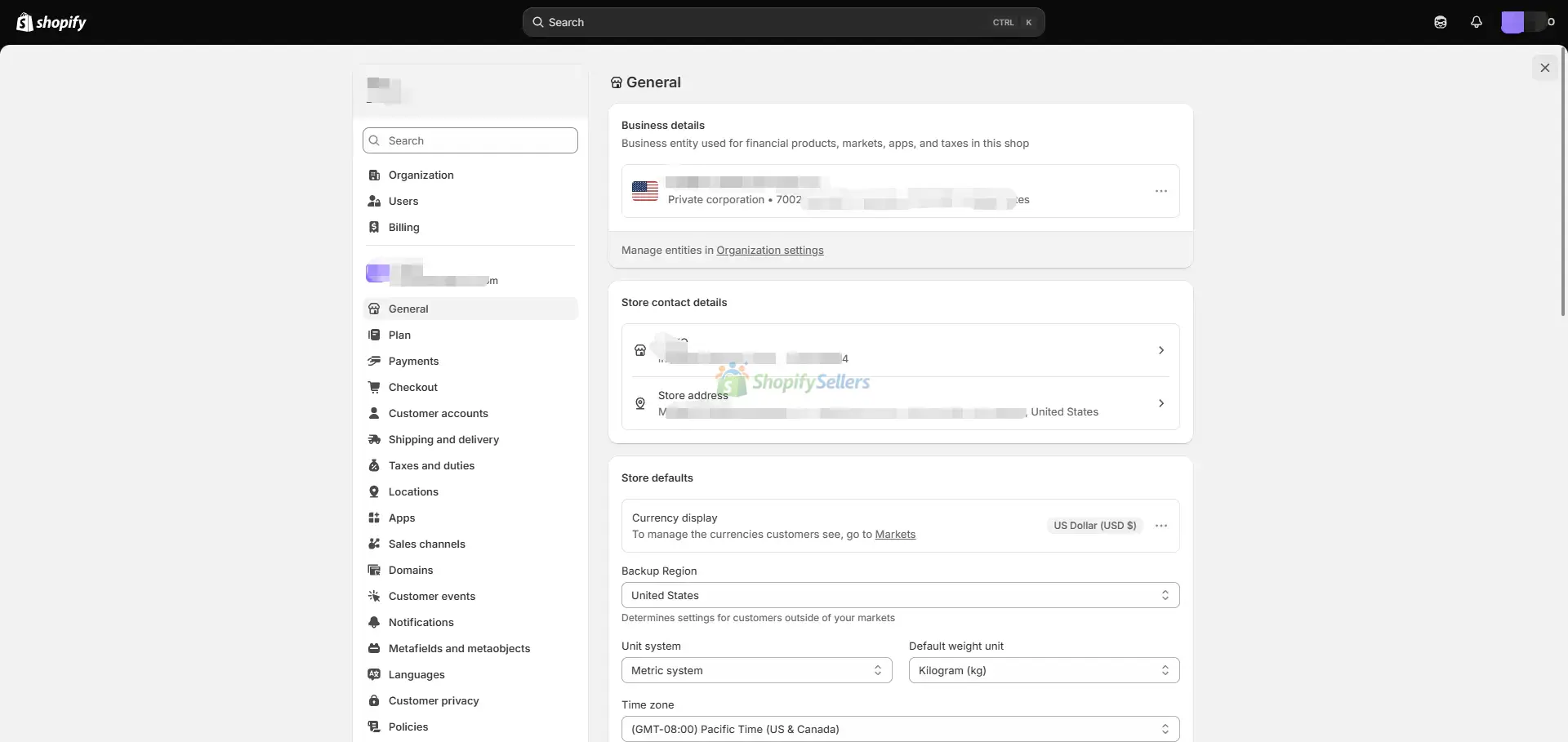This screenshot has width=1568, height=742.
Task: Click the top global Search bar
Action: coord(784,22)
